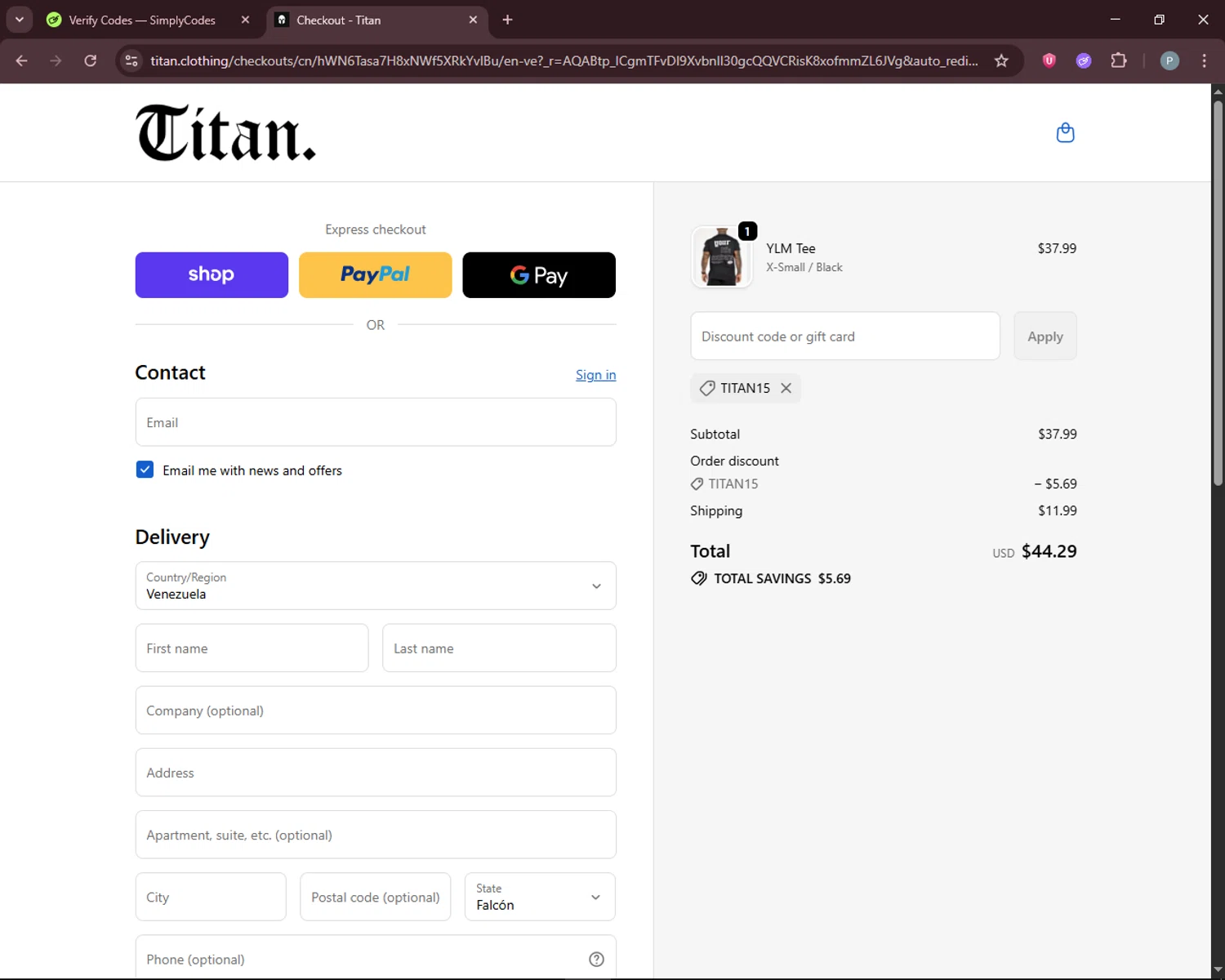Click the Shipping $11.99 amount
This screenshot has height=980, width=1225.
(1058, 510)
